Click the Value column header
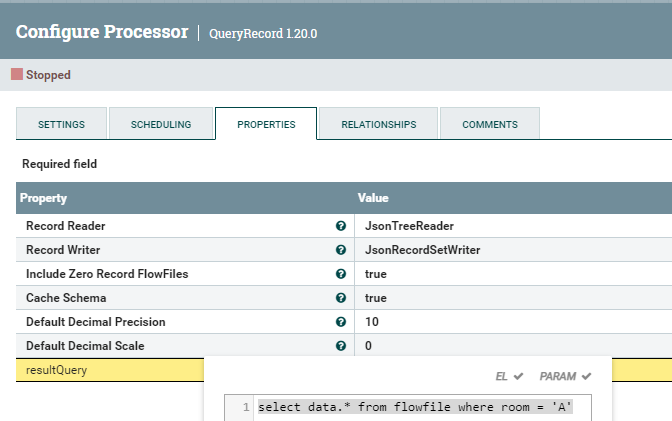The height and width of the screenshot is (421, 672). (x=373, y=198)
